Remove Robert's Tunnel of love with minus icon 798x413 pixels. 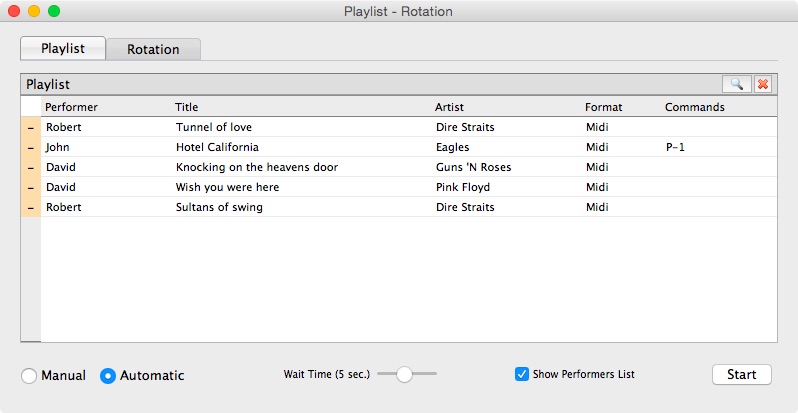31,127
